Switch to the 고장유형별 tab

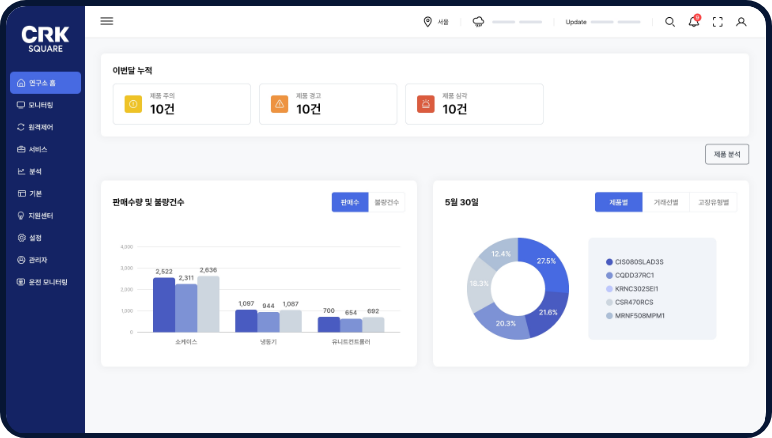(x=713, y=202)
